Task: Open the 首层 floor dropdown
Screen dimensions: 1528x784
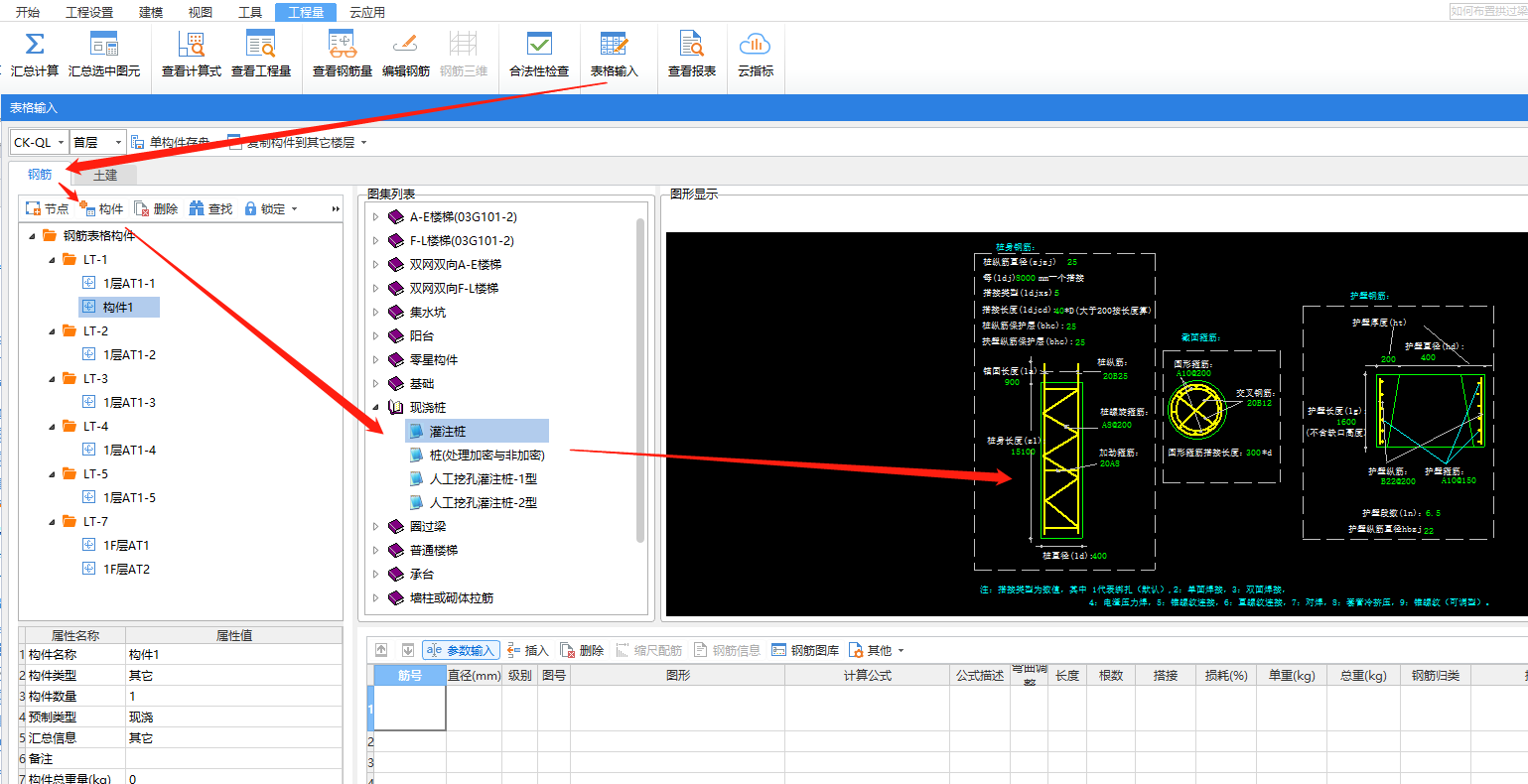Action: 118,143
